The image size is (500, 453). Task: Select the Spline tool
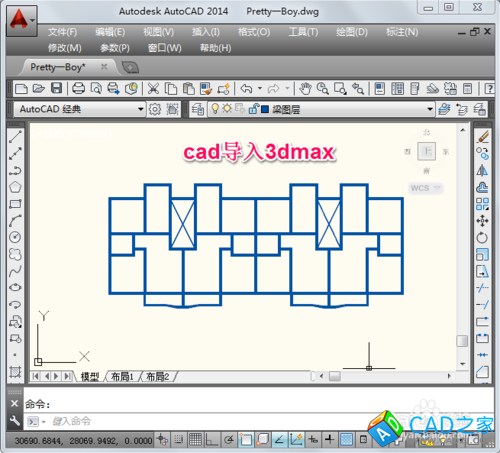coord(15,271)
